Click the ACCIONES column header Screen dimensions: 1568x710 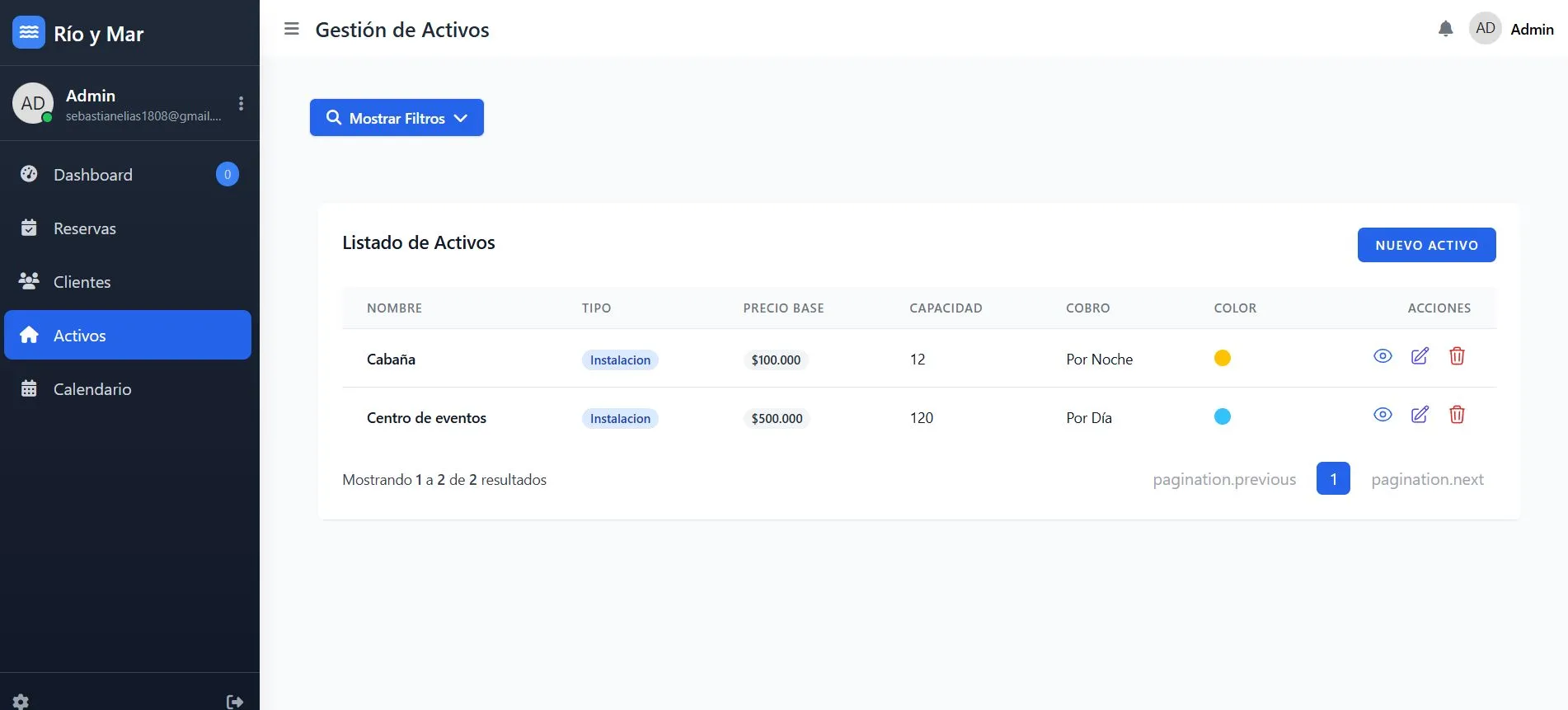[x=1439, y=308]
